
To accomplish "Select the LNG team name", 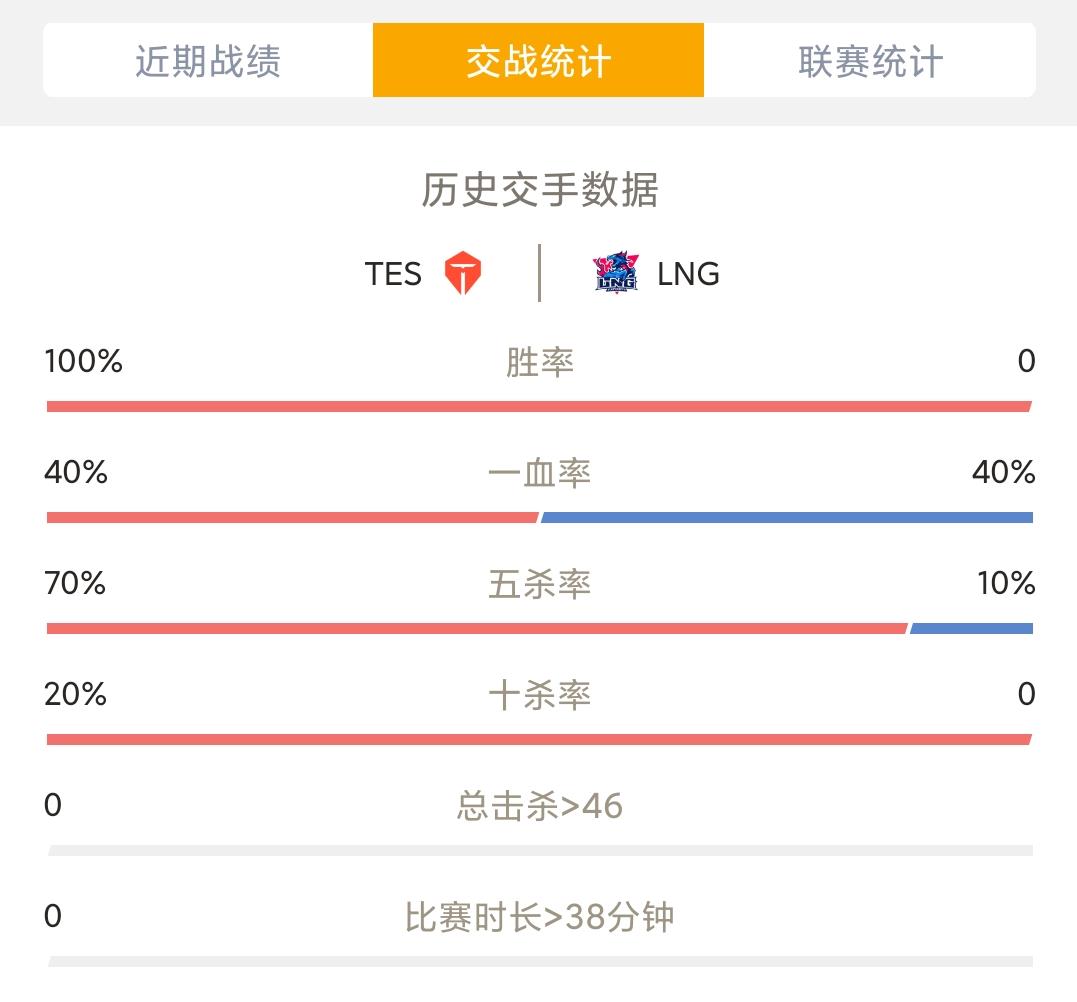I will (688, 274).
